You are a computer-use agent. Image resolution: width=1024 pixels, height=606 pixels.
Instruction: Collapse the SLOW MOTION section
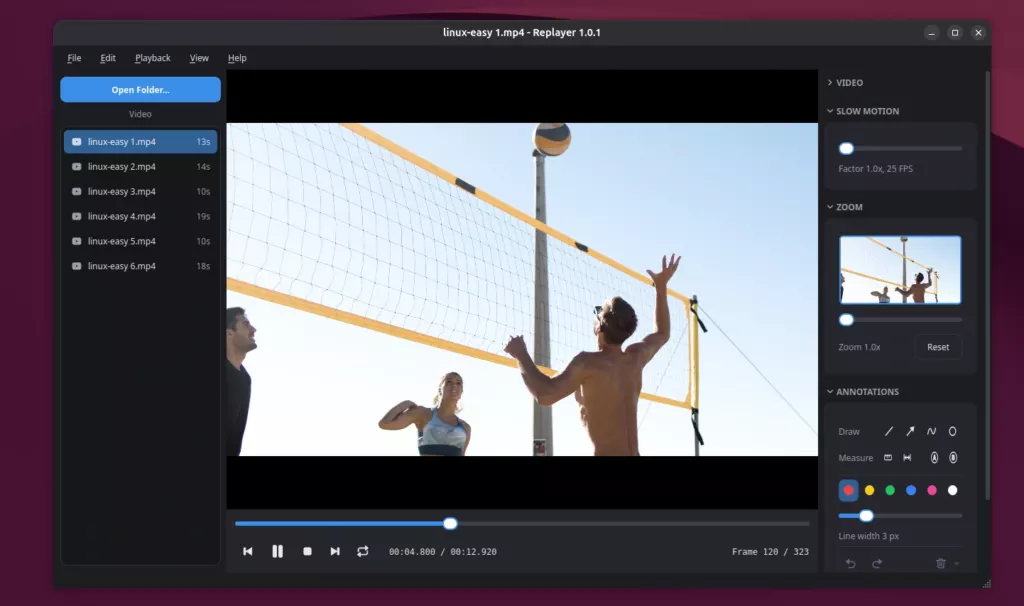pos(863,112)
